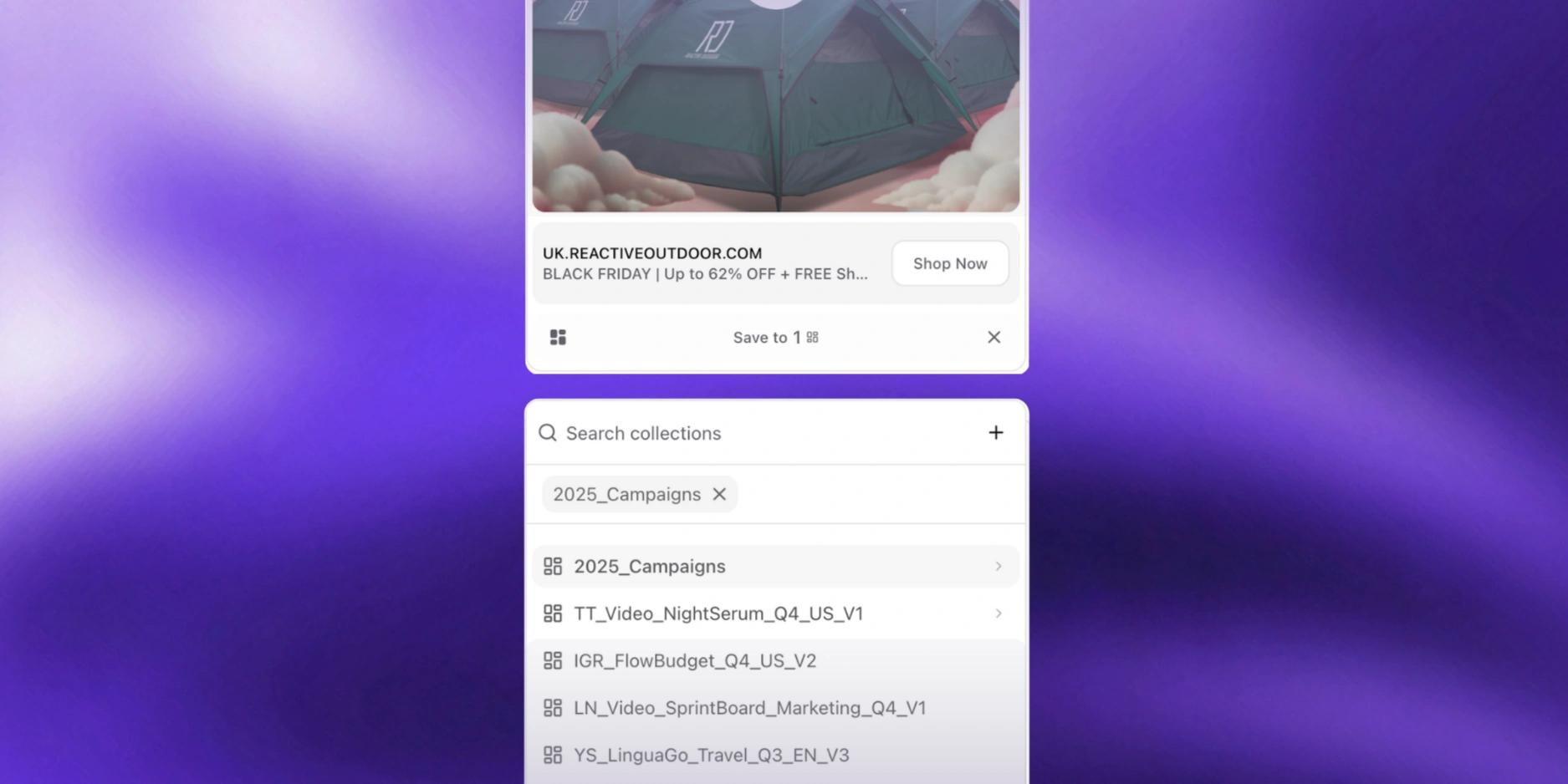Choose the YS_LinguaGo_Travel_Q3_EN_V3 collection
Screen dimensions: 1568x784
click(776, 755)
